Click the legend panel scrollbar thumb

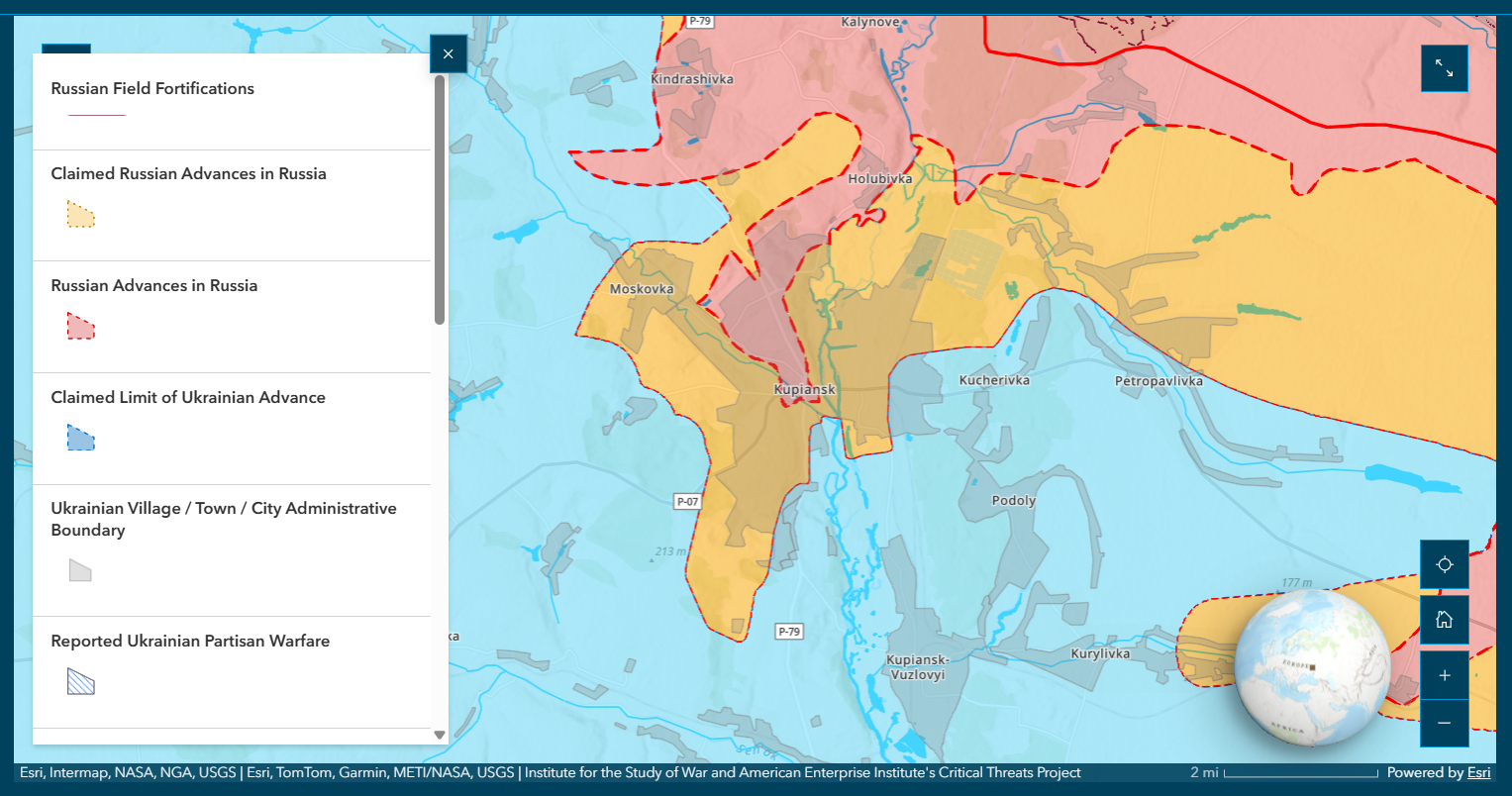coord(440,199)
